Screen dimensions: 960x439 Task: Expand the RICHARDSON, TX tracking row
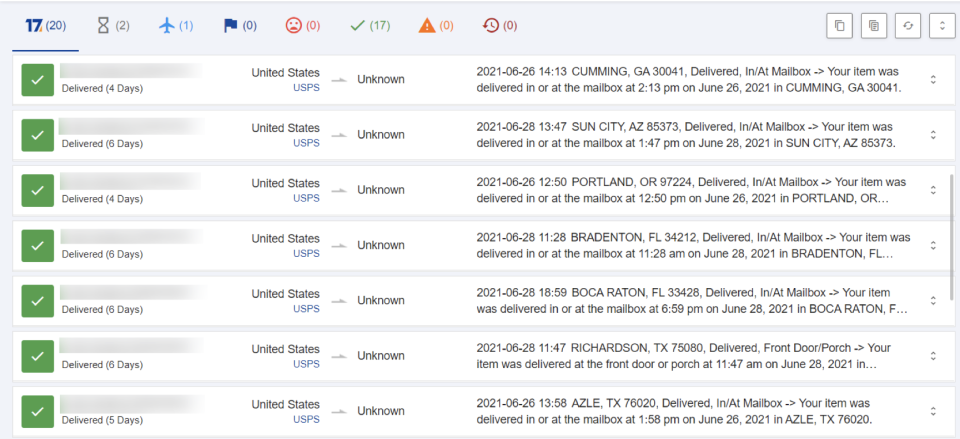[x=933, y=356]
